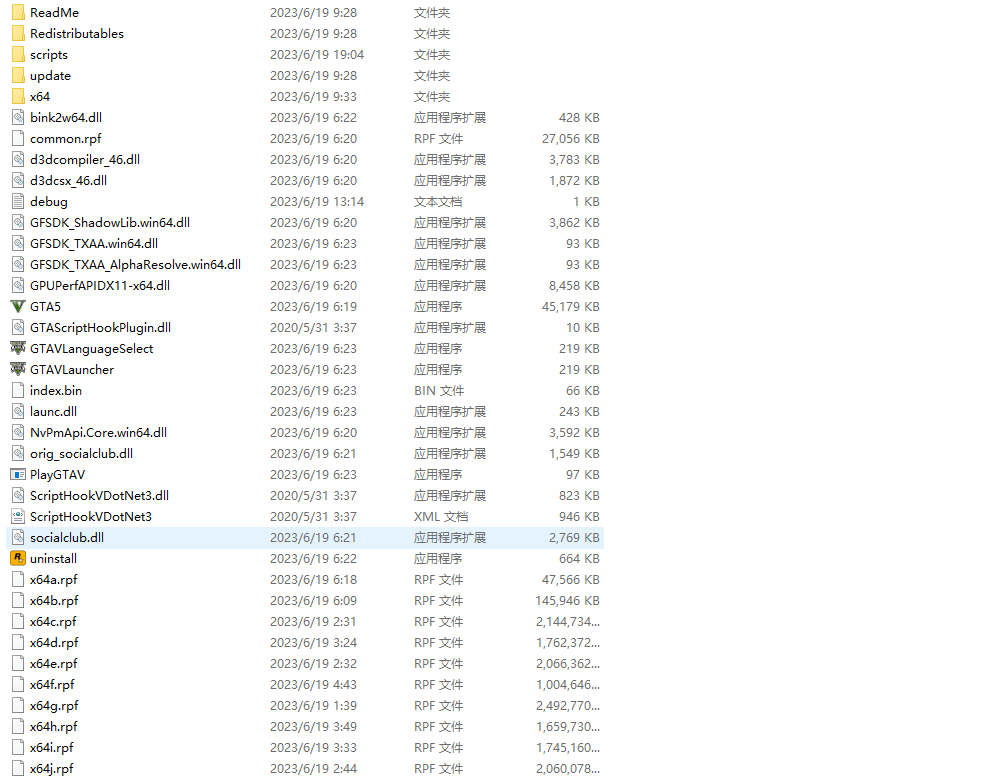Click the GTAVLauncher application icon
The height and width of the screenshot is (777, 1008).
(18, 370)
